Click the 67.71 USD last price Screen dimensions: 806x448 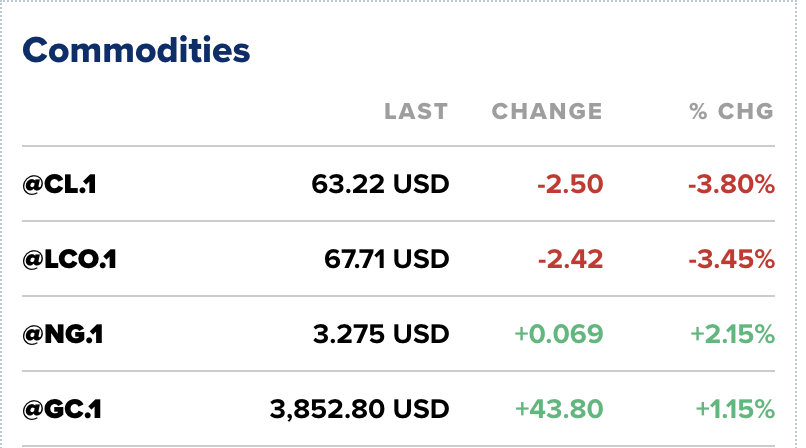[386, 259]
